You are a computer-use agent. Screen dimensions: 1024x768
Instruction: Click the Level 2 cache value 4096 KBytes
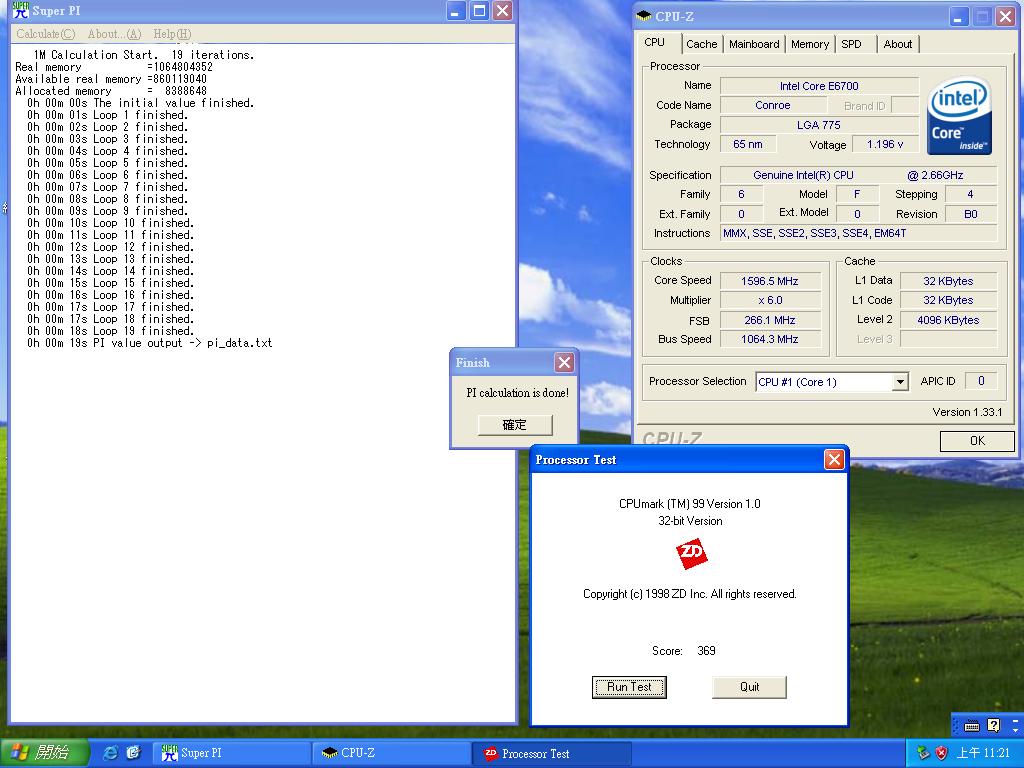point(948,320)
